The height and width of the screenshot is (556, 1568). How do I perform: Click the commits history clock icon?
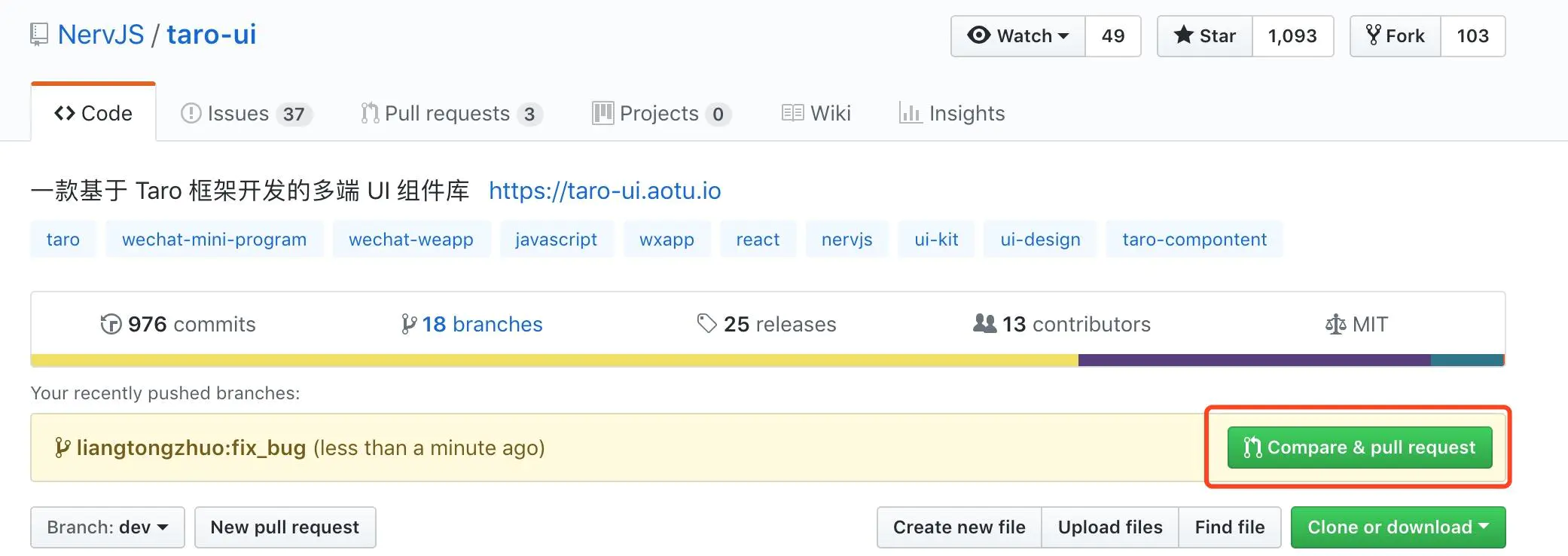point(111,324)
